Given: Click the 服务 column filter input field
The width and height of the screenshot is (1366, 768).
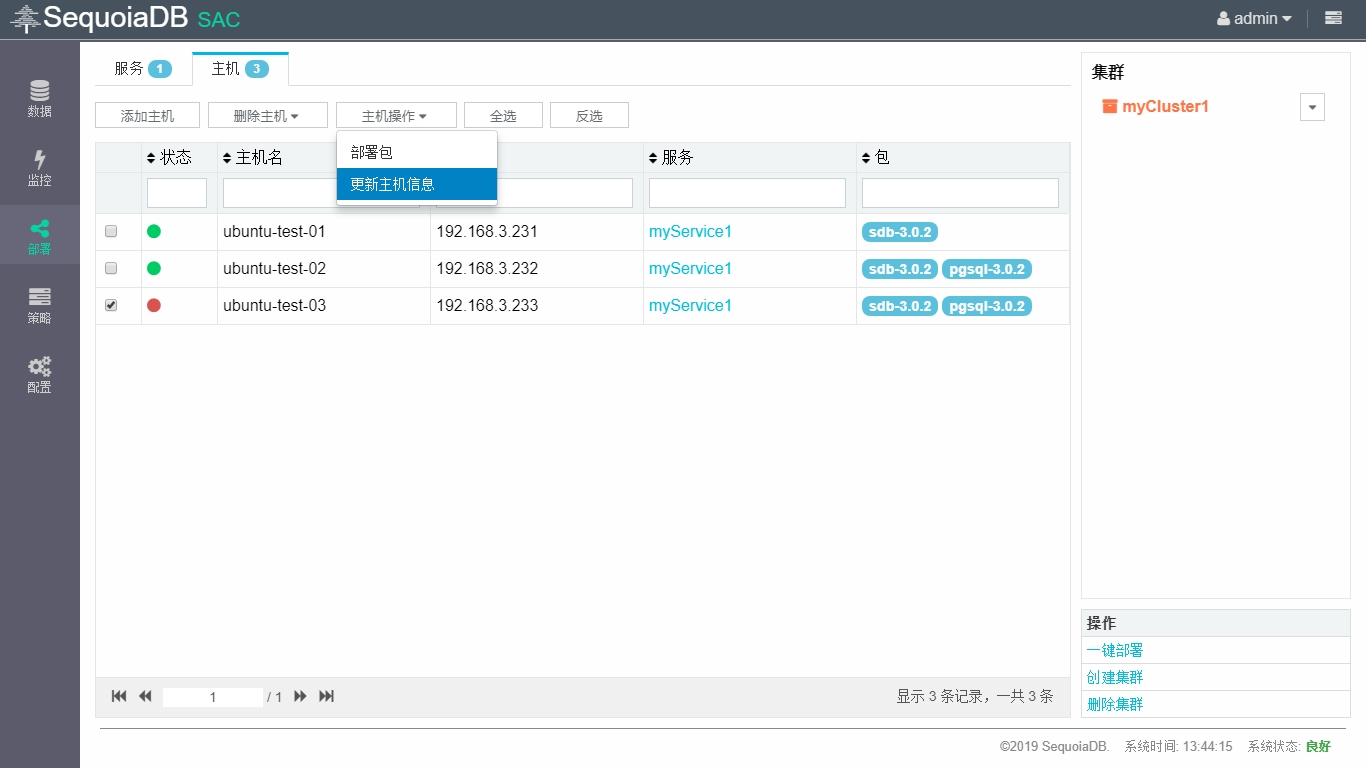Looking at the screenshot, I should pyautogui.click(x=747, y=193).
